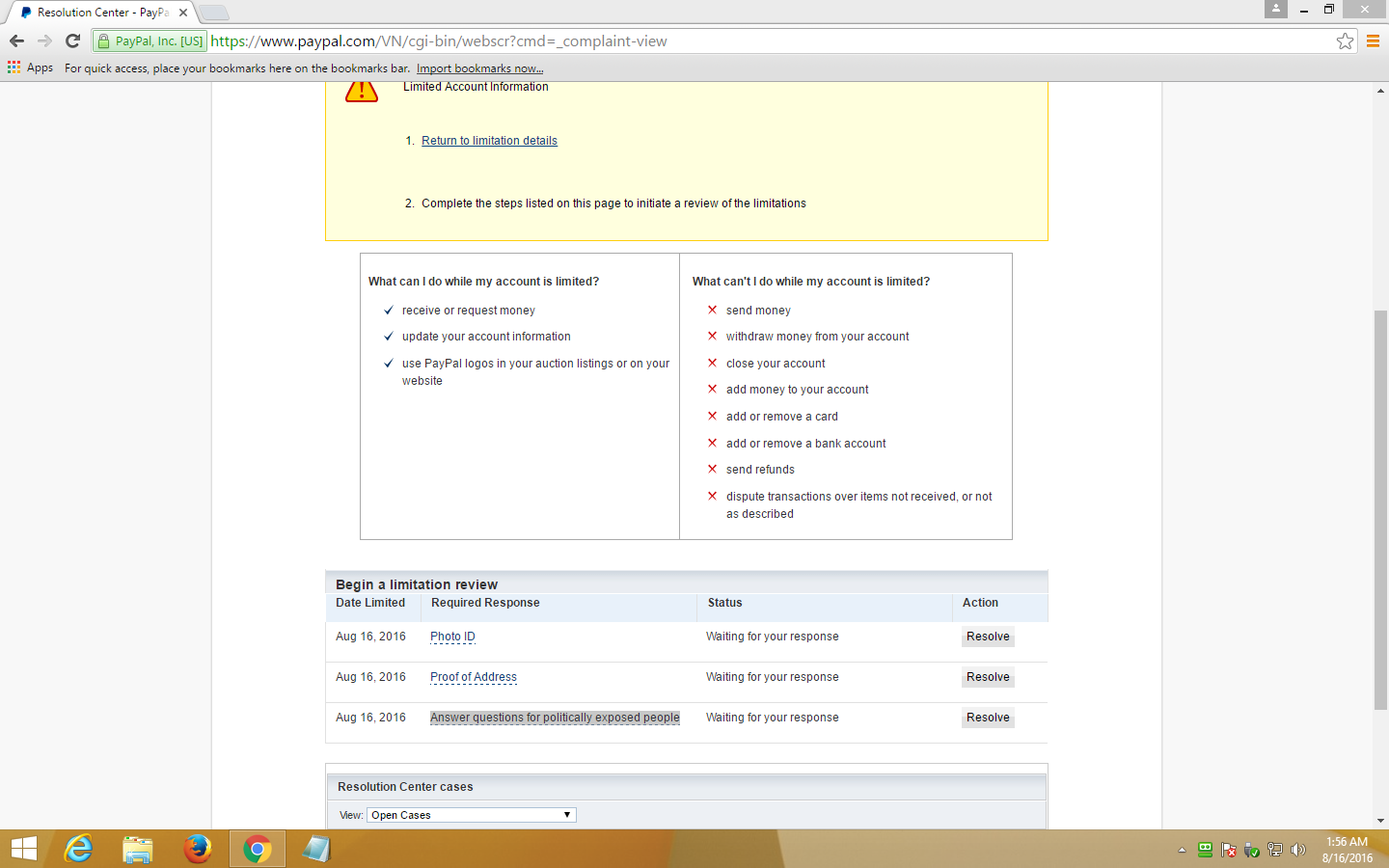Expand the View Open Cases dropdown
Viewport: 1389px width, 868px height.
point(472,815)
